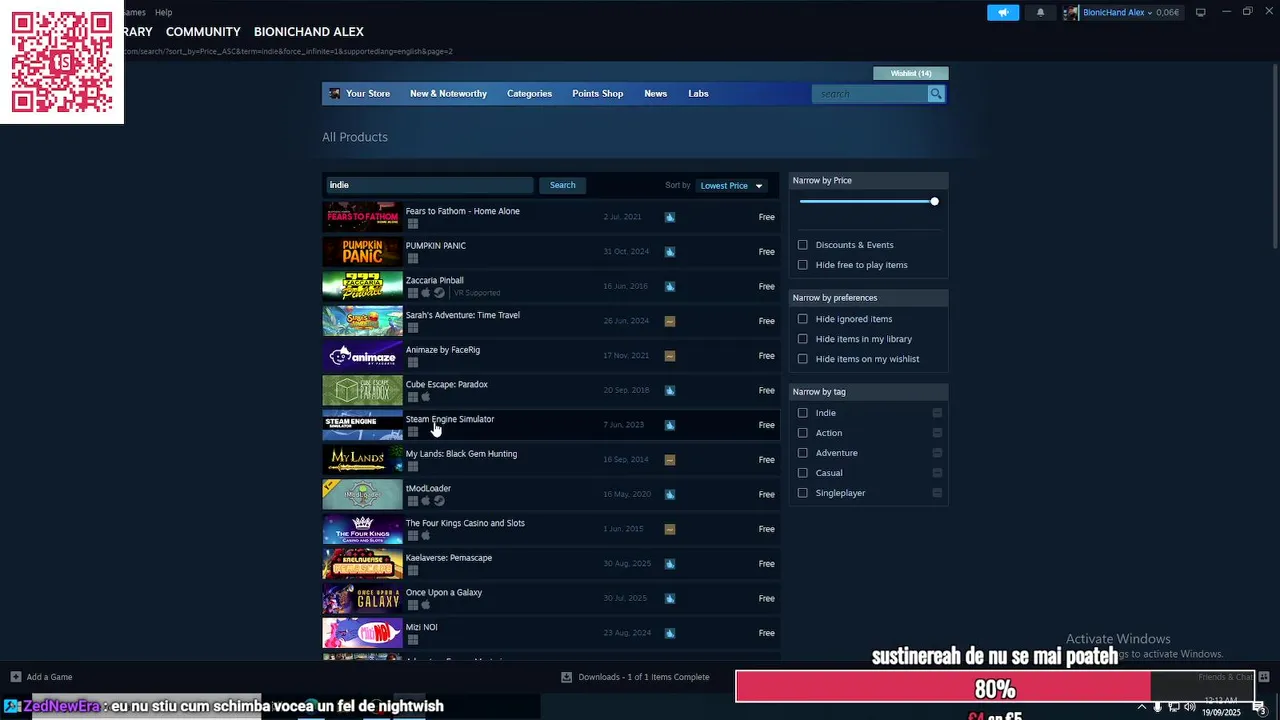1280x720 pixels.
Task: Open Windows system tray overflow arrow
Action: tap(1141, 707)
